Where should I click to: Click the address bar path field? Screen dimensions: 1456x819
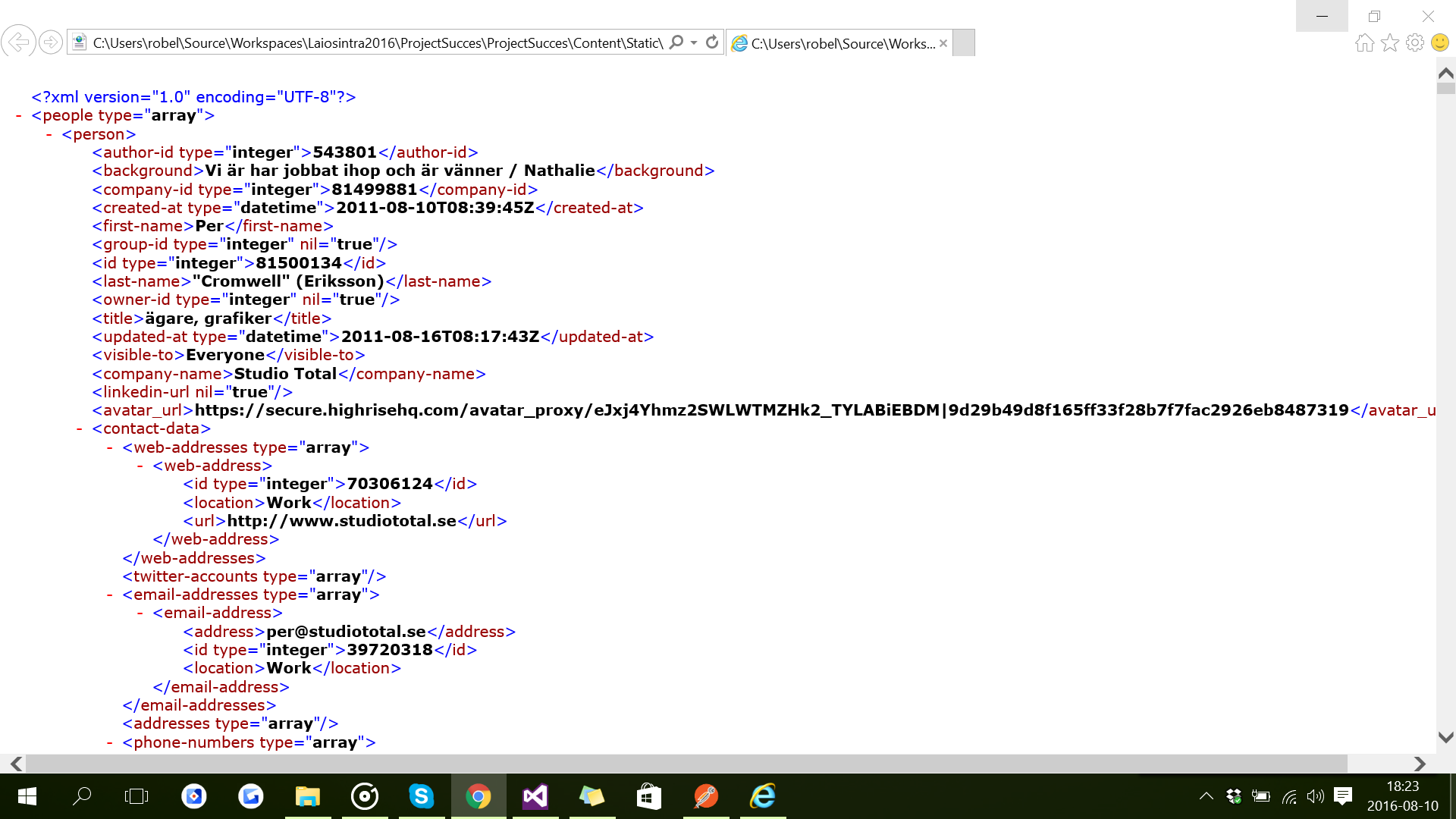378,43
